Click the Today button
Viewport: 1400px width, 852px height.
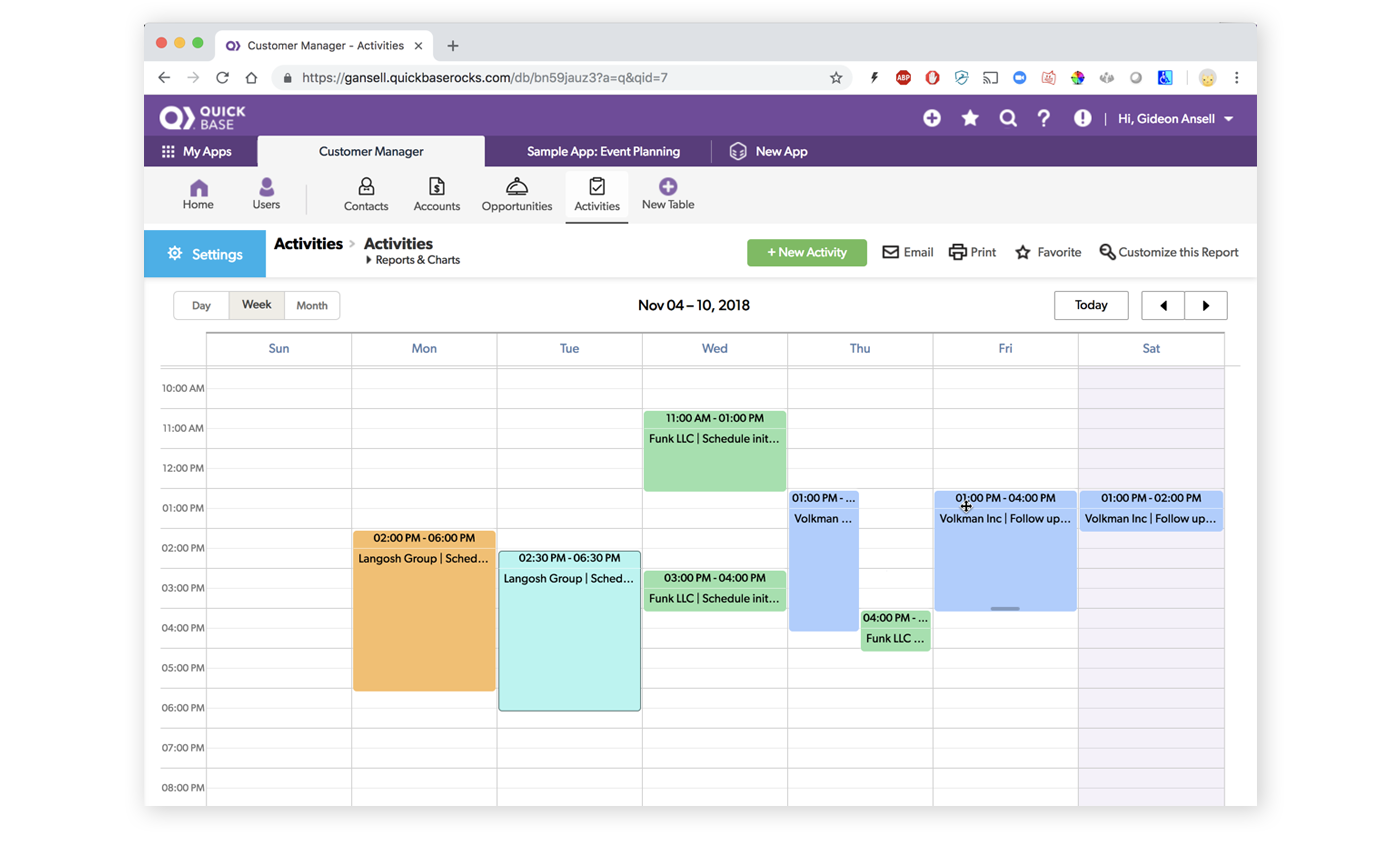coord(1091,305)
